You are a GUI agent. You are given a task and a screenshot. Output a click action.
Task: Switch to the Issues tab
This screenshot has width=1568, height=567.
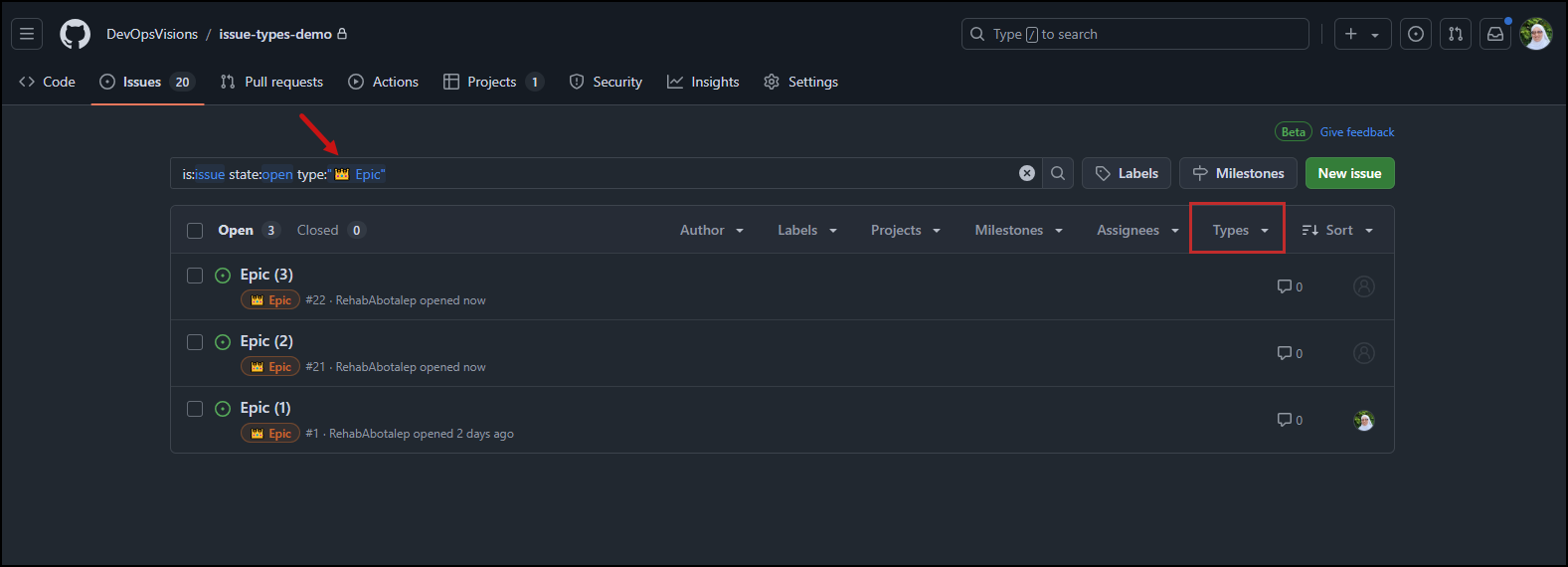[147, 82]
